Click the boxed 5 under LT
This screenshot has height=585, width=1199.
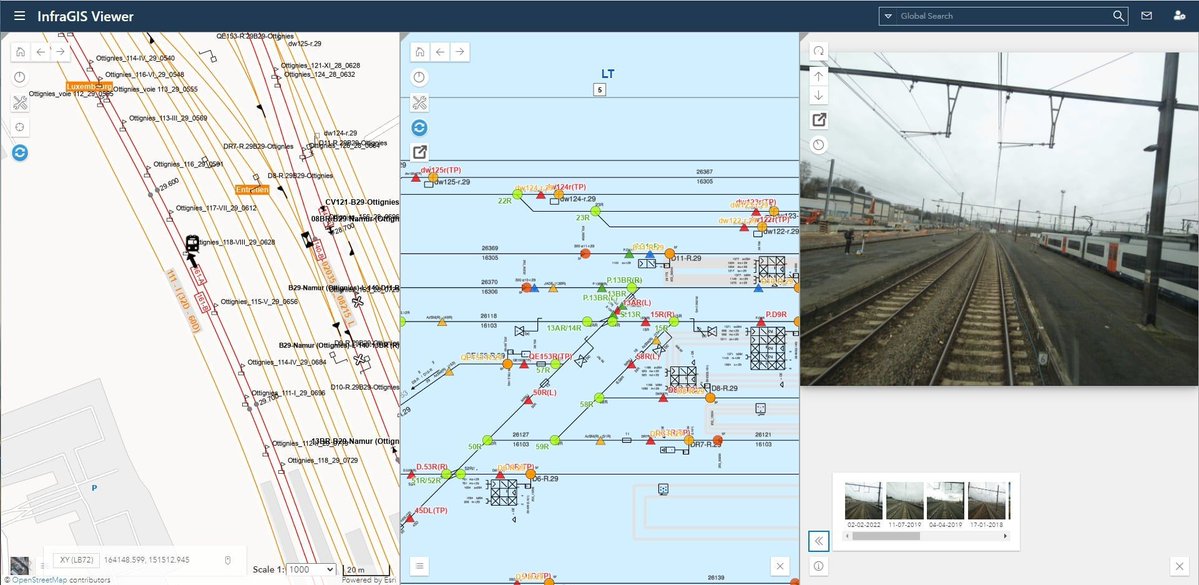pos(600,90)
